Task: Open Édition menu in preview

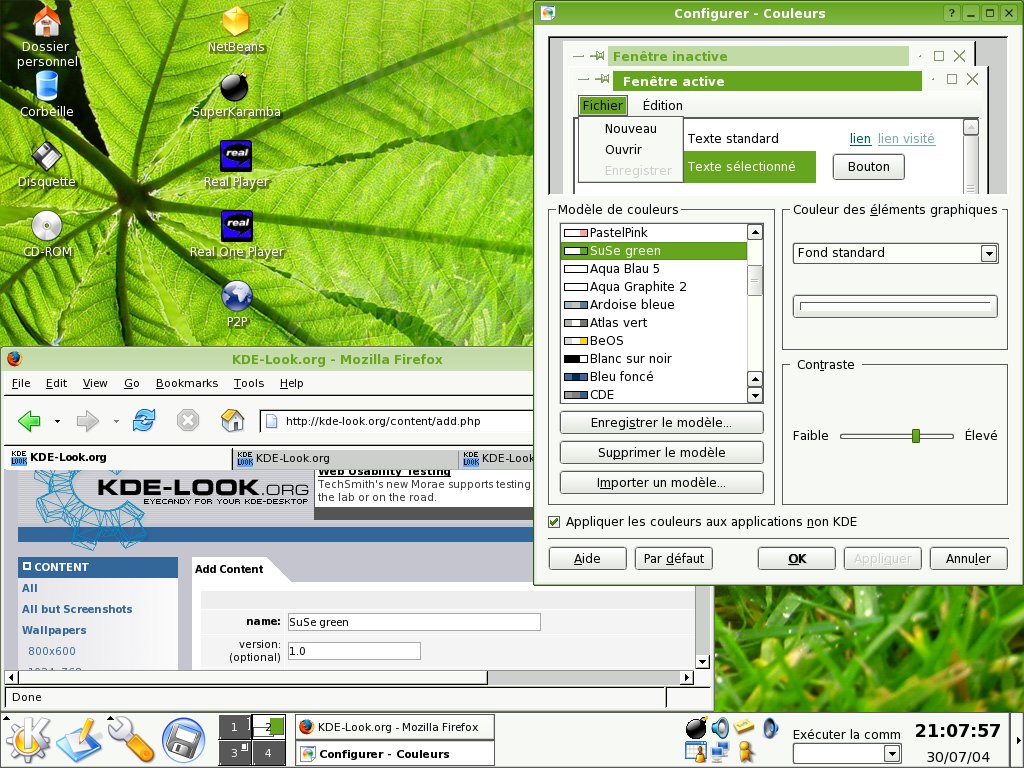Action: pyautogui.click(x=662, y=105)
